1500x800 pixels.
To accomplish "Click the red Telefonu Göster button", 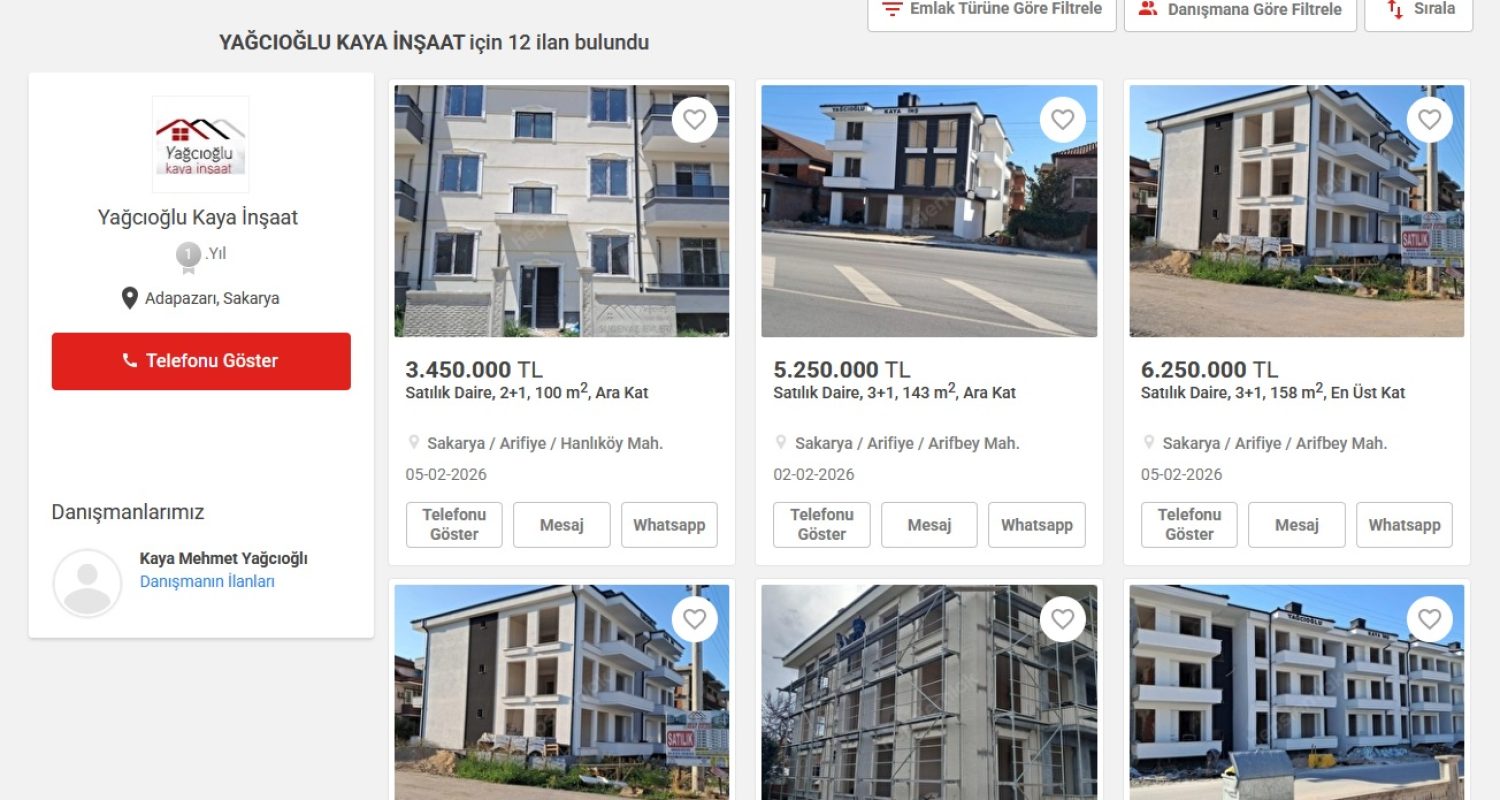I will coord(201,361).
